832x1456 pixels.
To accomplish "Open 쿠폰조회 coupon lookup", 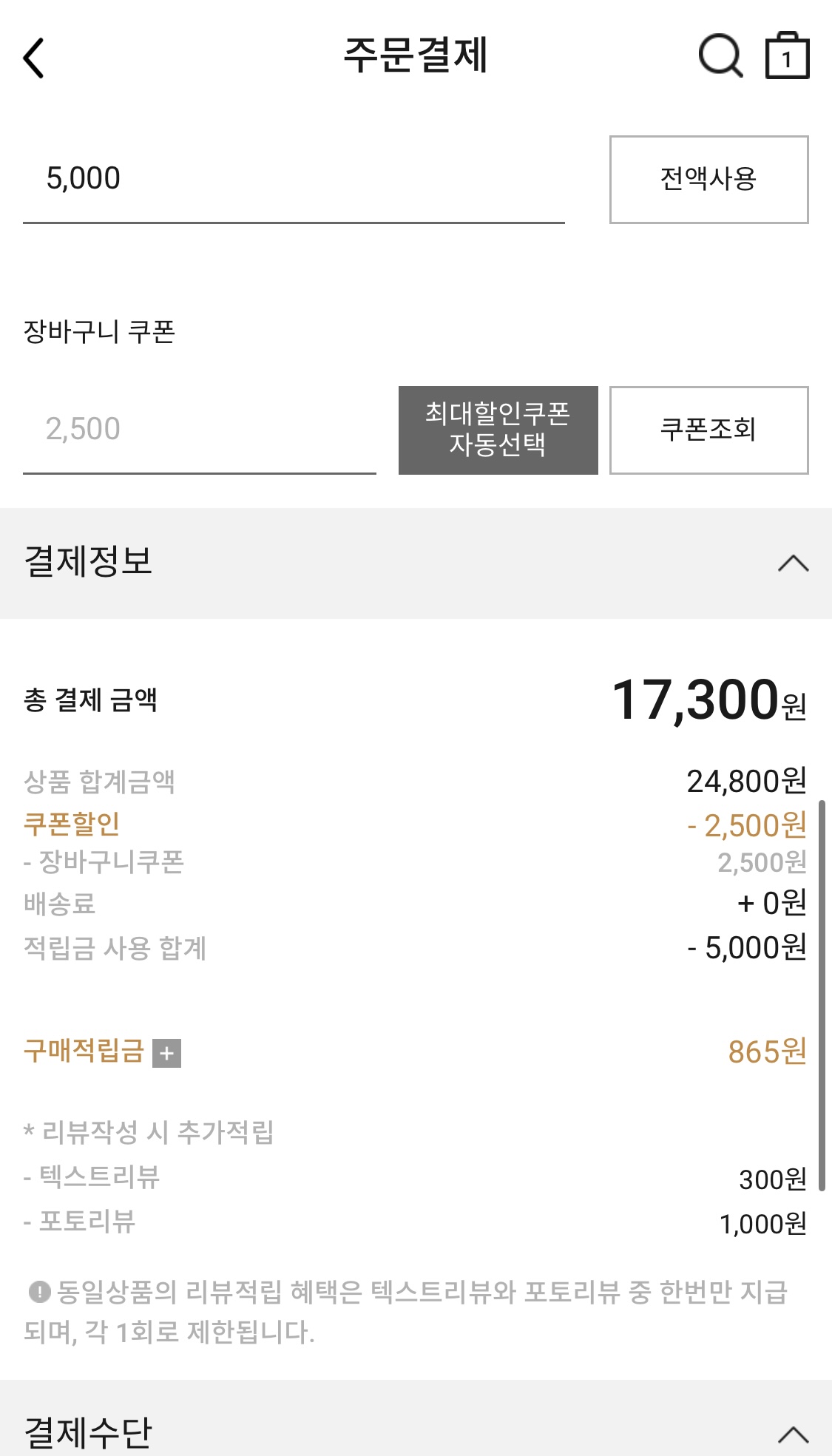I will [708, 430].
